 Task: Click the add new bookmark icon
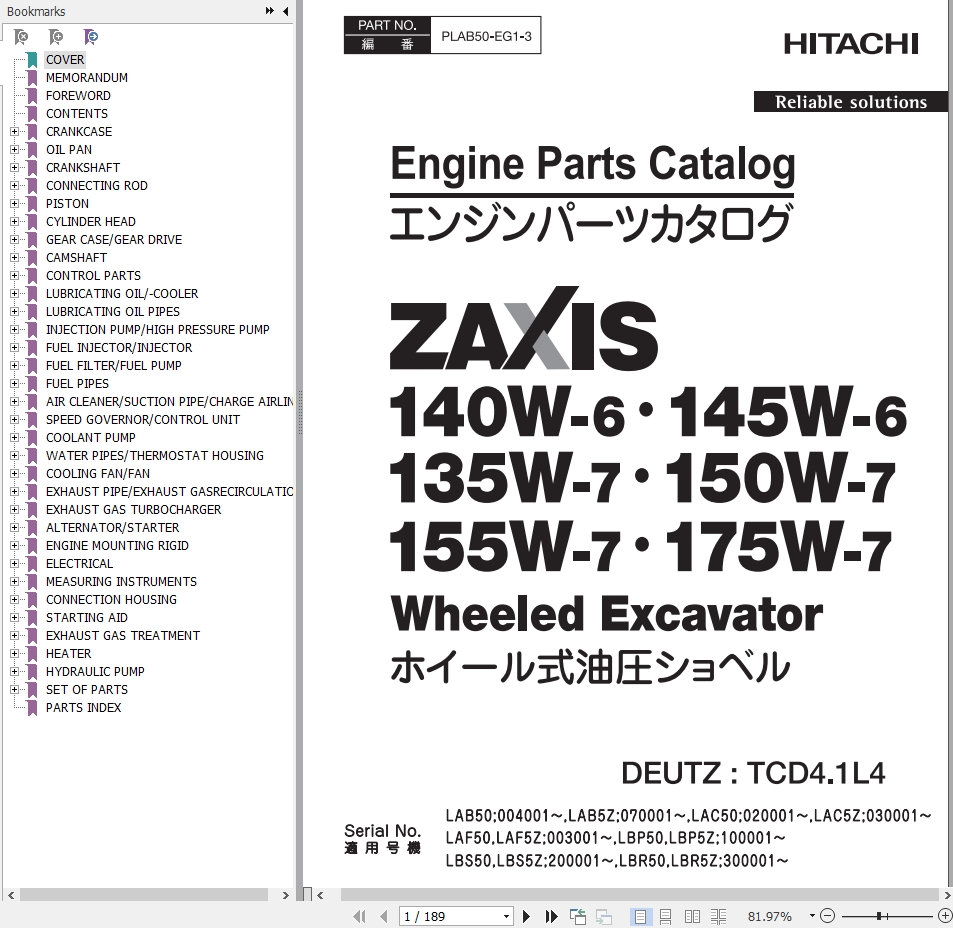pyautogui.click(x=56, y=37)
